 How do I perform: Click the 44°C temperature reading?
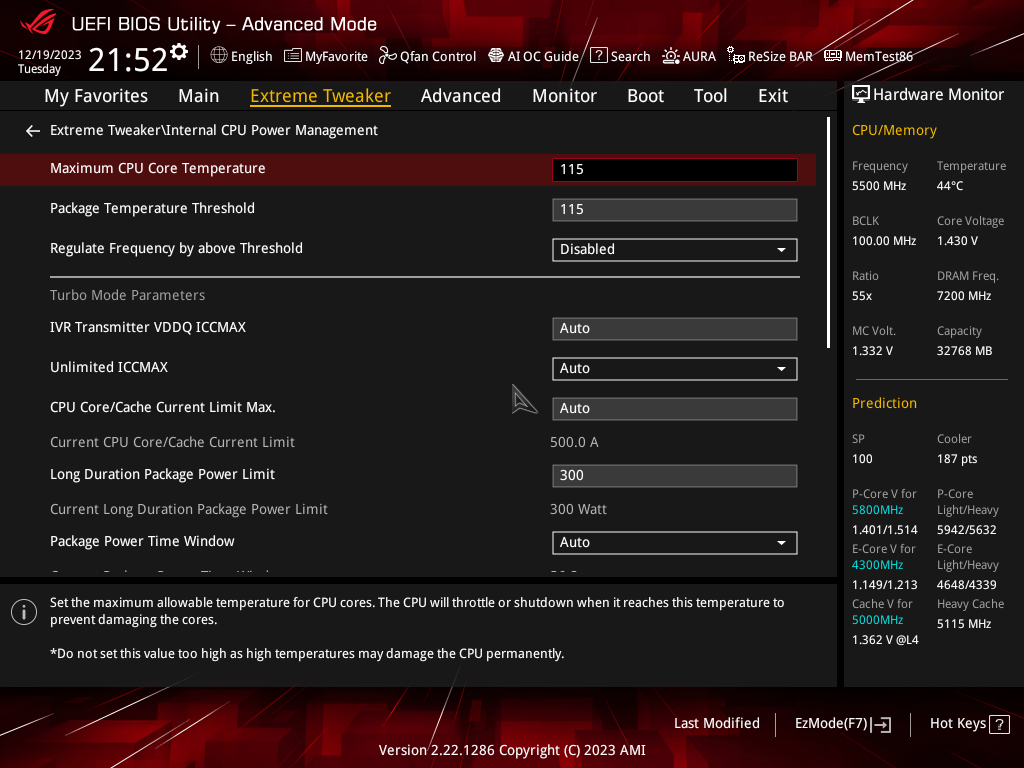(950, 186)
